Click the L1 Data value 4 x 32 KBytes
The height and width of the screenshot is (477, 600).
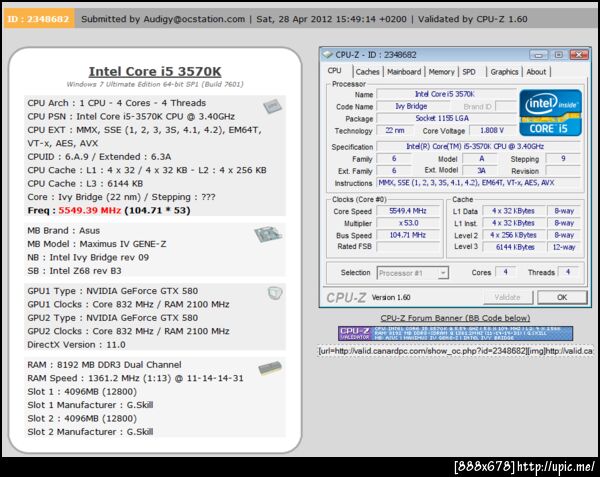tap(513, 211)
